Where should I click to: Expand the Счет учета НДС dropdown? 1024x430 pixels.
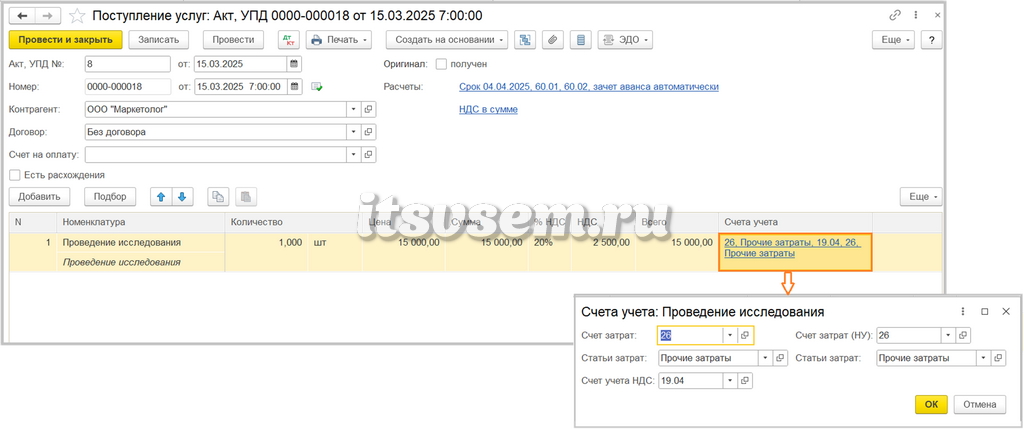731,380
